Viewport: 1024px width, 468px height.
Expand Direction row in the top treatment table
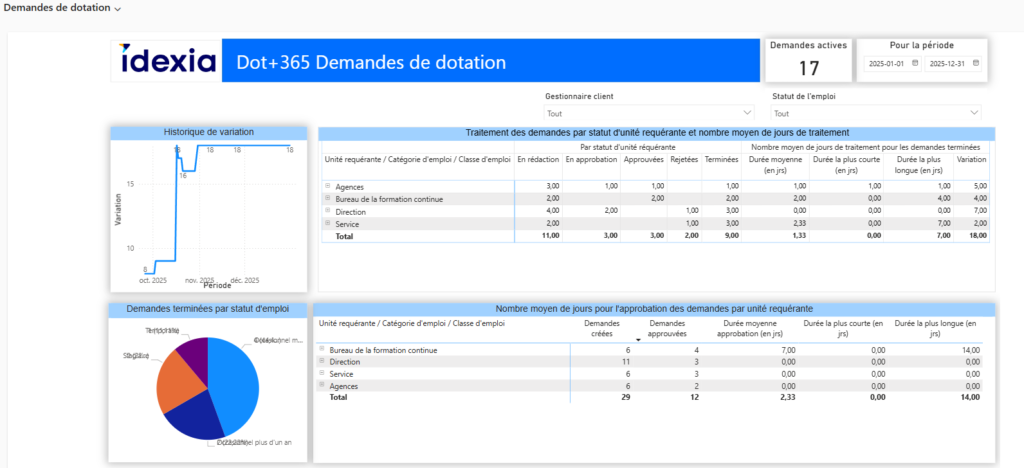pos(327,211)
